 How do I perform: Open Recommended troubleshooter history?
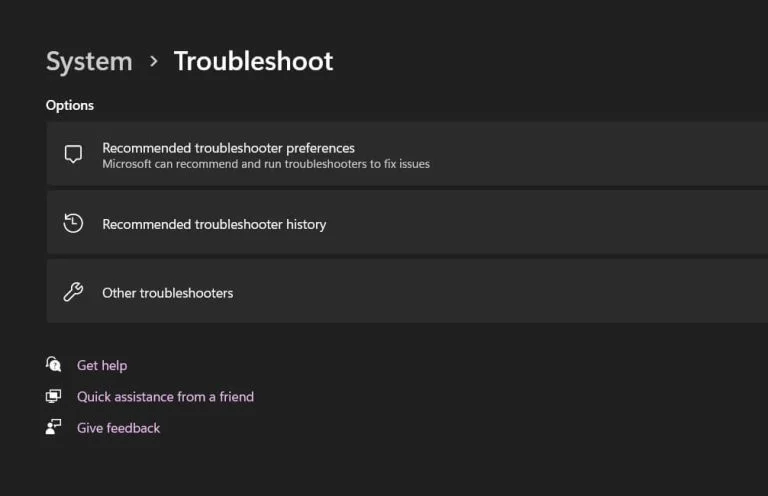tap(214, 224)
